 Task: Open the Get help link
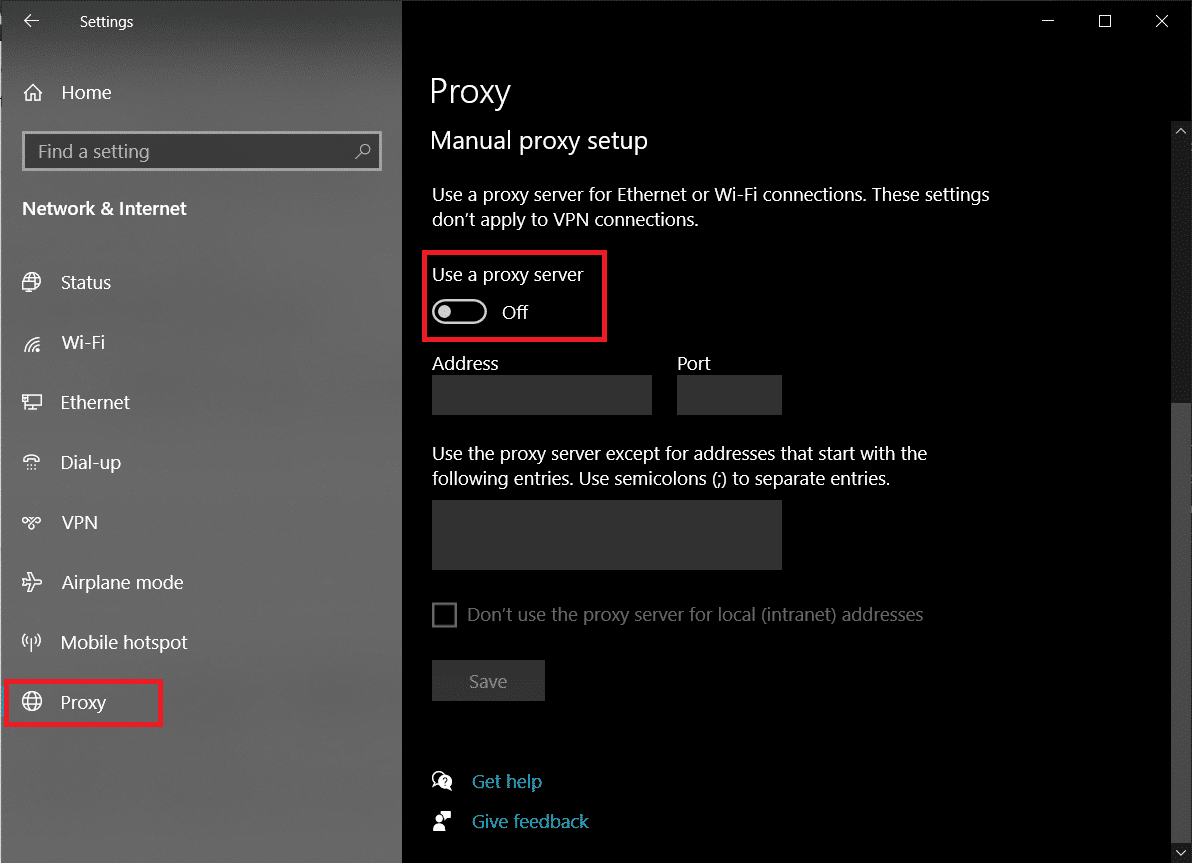click(507, 781)
